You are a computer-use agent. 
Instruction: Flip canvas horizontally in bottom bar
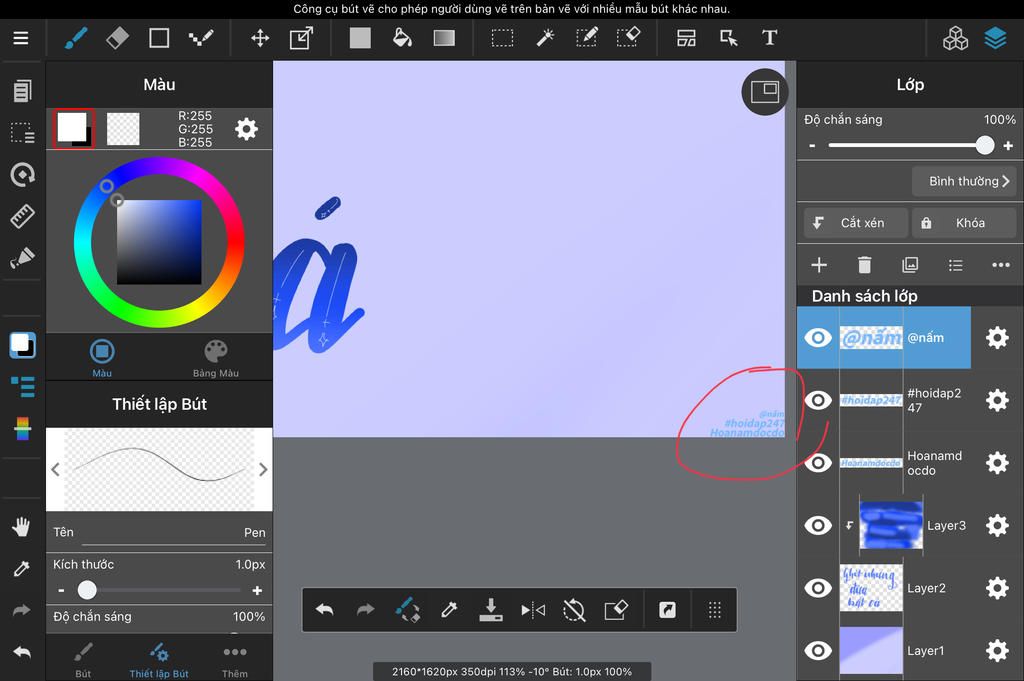pyautogui.click(x=533, y=610)
